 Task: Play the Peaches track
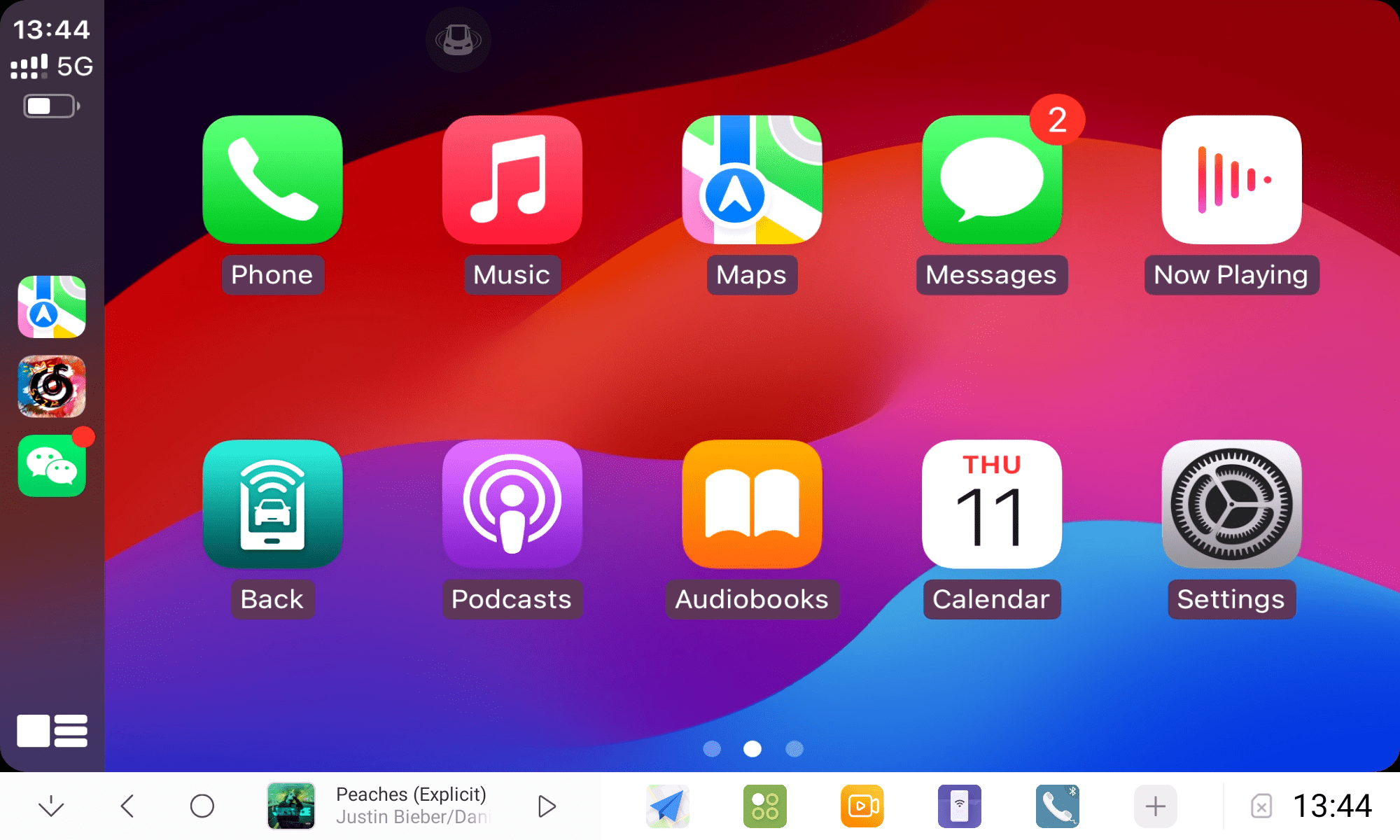(x=547, y=806)
